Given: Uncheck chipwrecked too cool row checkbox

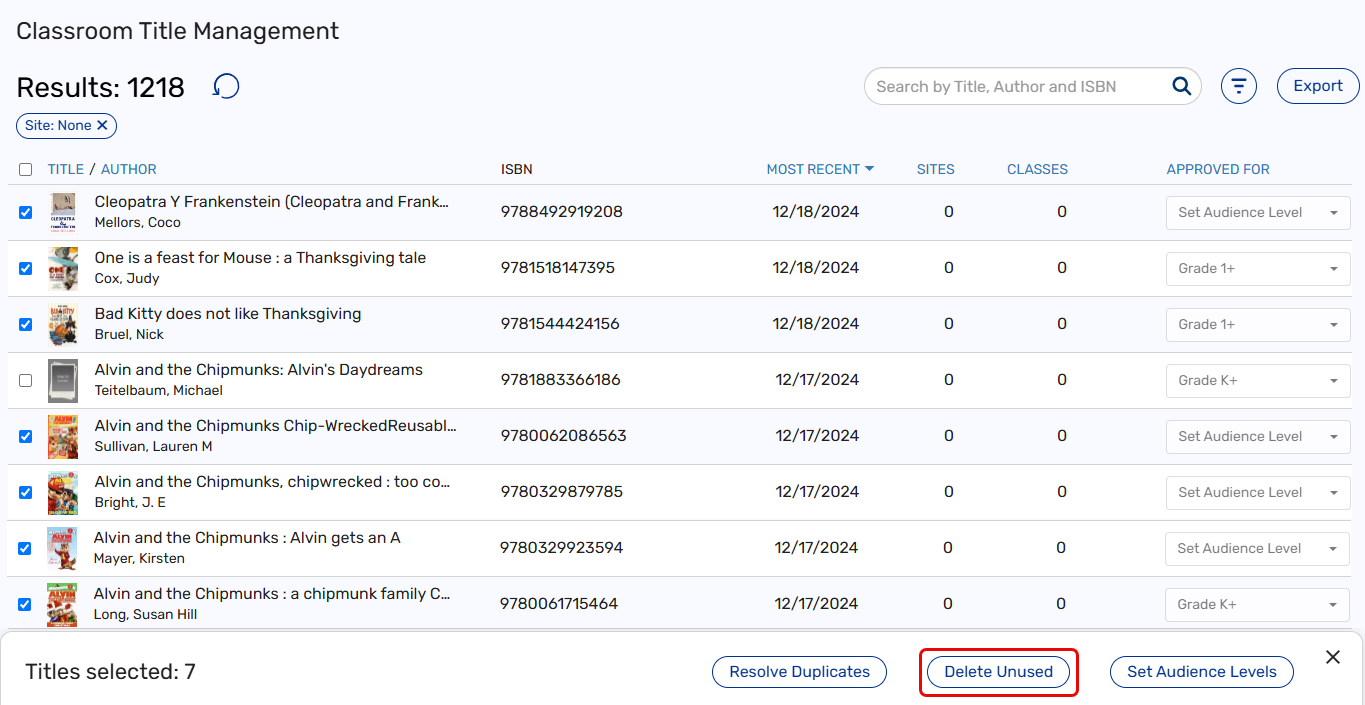Looking at the screenshot, I should tap(26, 492).
